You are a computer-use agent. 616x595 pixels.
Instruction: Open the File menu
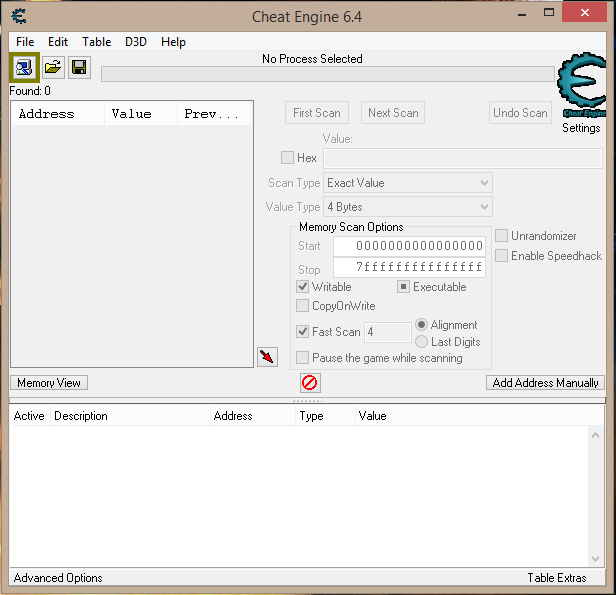(25, 42)
